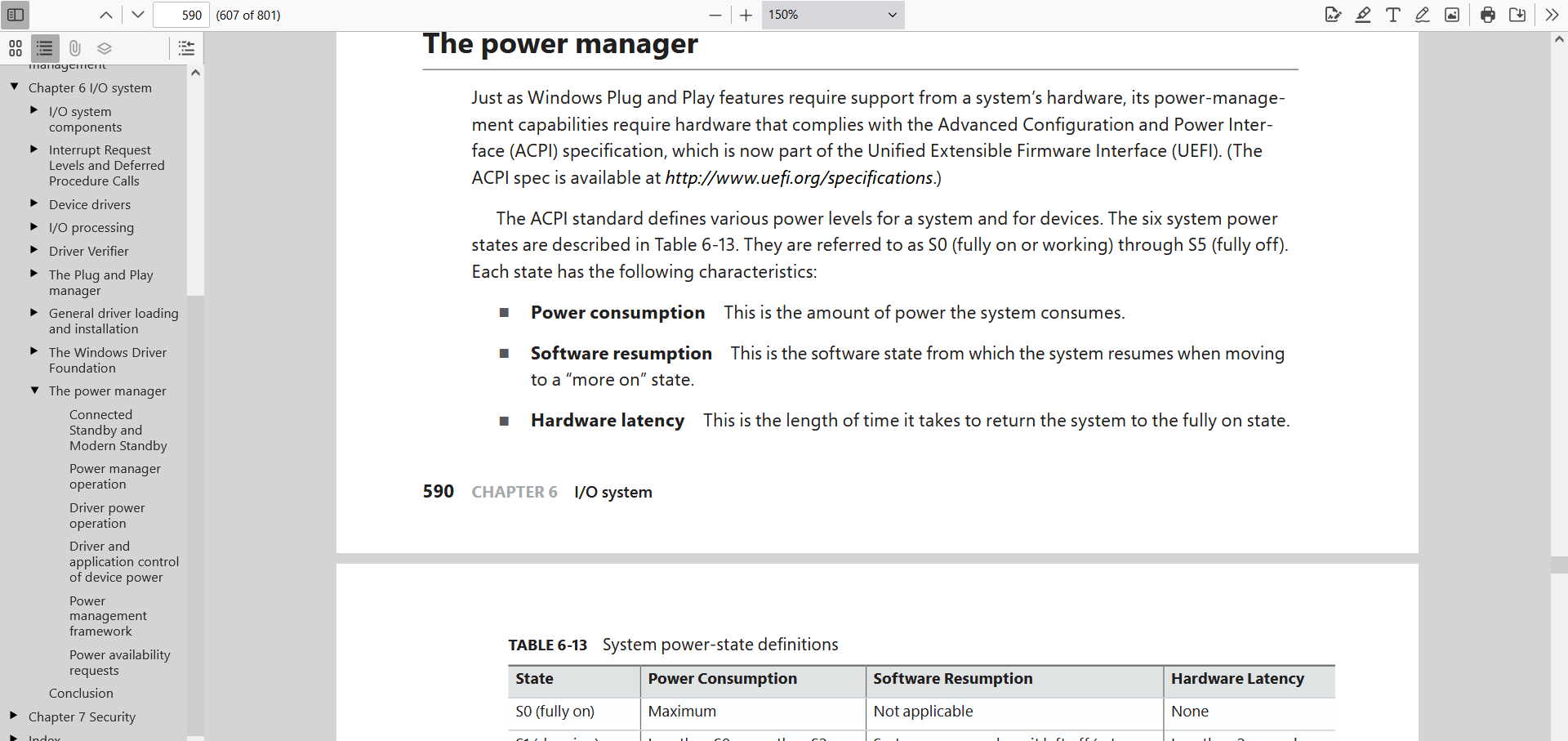Click the "Software Resumption" table column header
This screenshot has width=1568, height=741.
coord(953,679)
